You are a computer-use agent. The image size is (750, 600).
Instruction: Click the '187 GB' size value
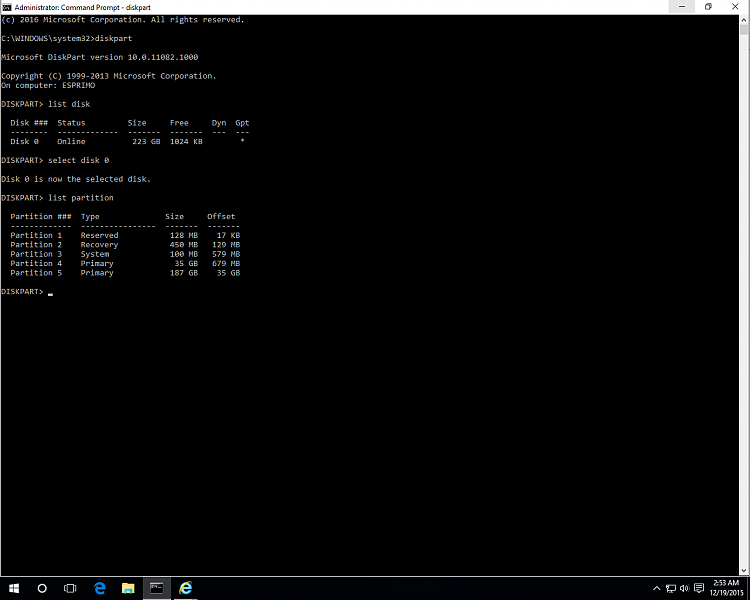pyautogui.click(x=184, y=273)
